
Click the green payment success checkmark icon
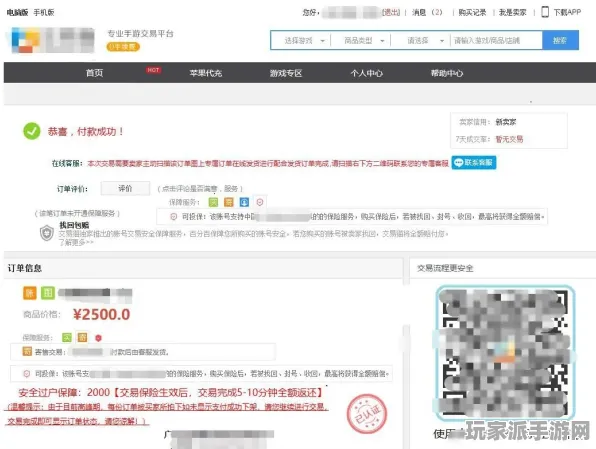tap(32, 131)
